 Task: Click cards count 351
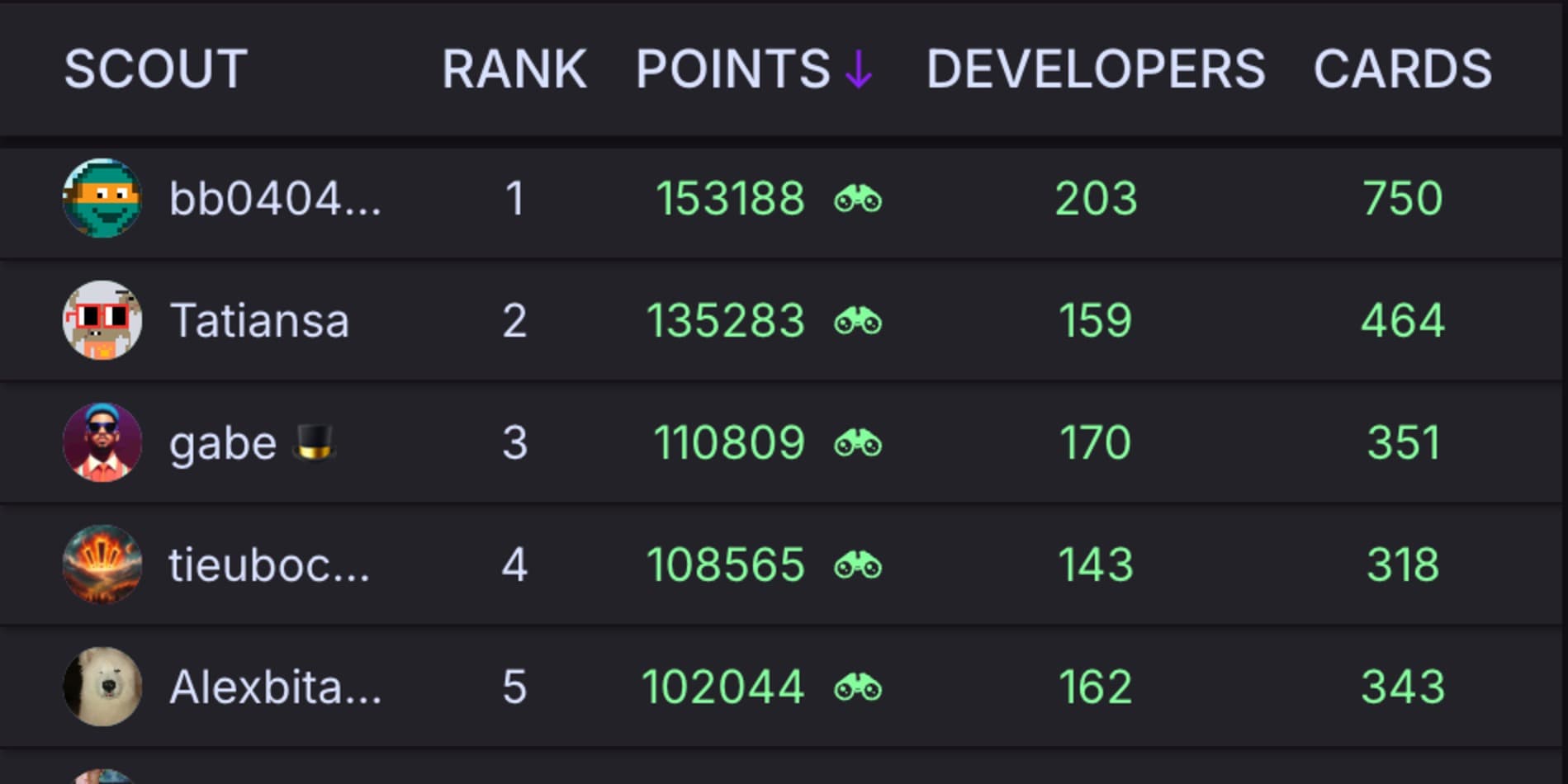click(1403, 443)
